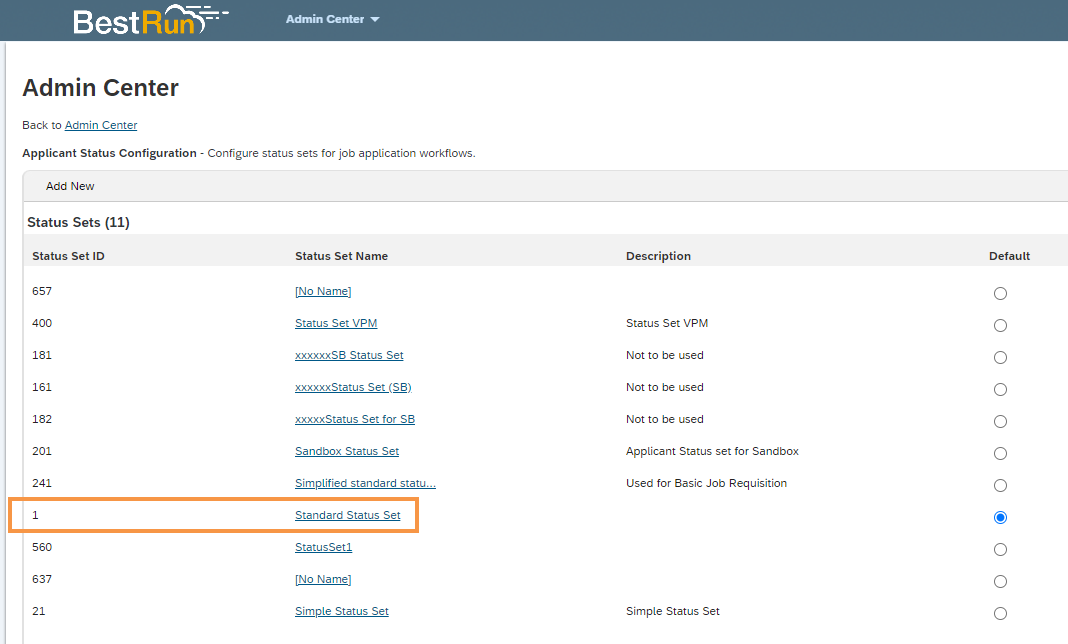Open the [No Name] set with ID 637

tap(323, 579)
